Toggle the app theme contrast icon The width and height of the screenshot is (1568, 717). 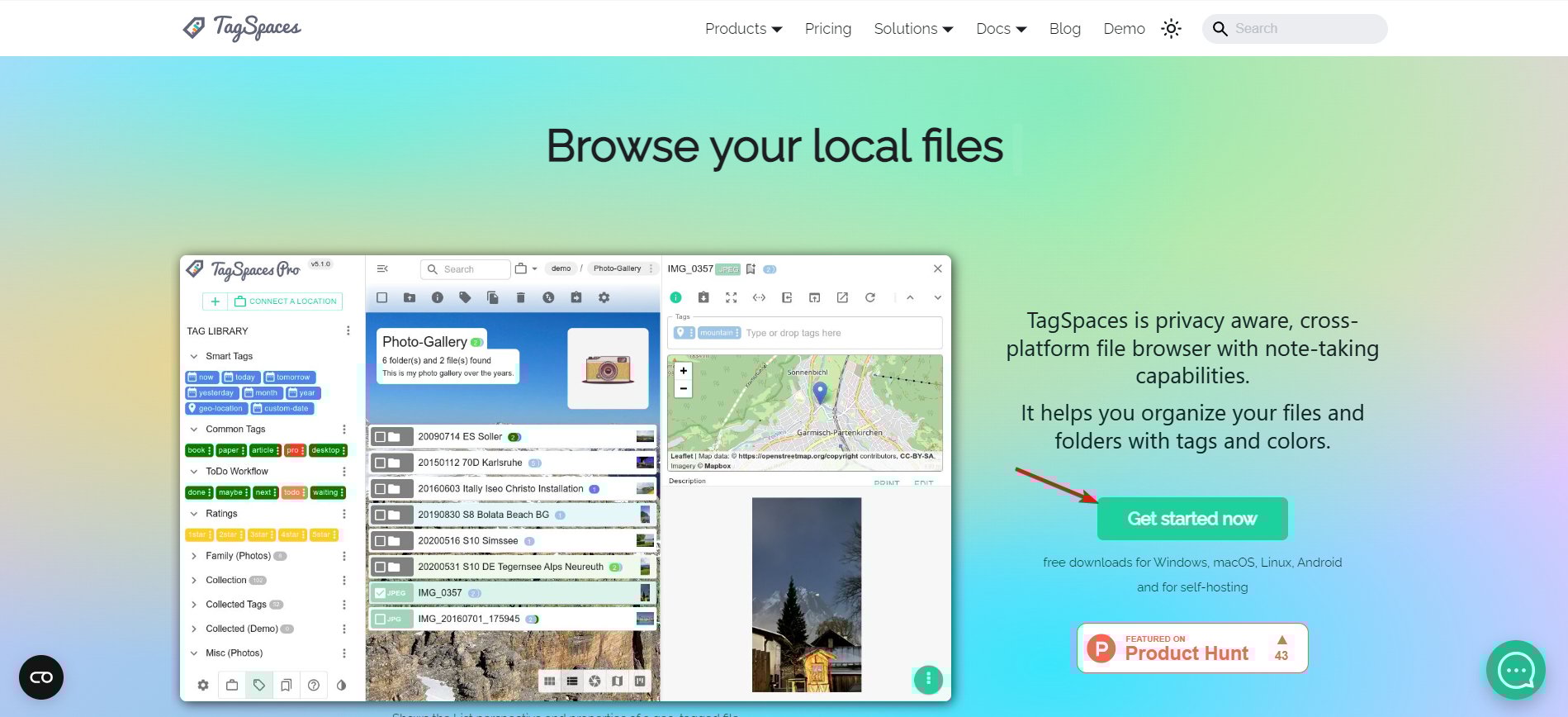341,685
